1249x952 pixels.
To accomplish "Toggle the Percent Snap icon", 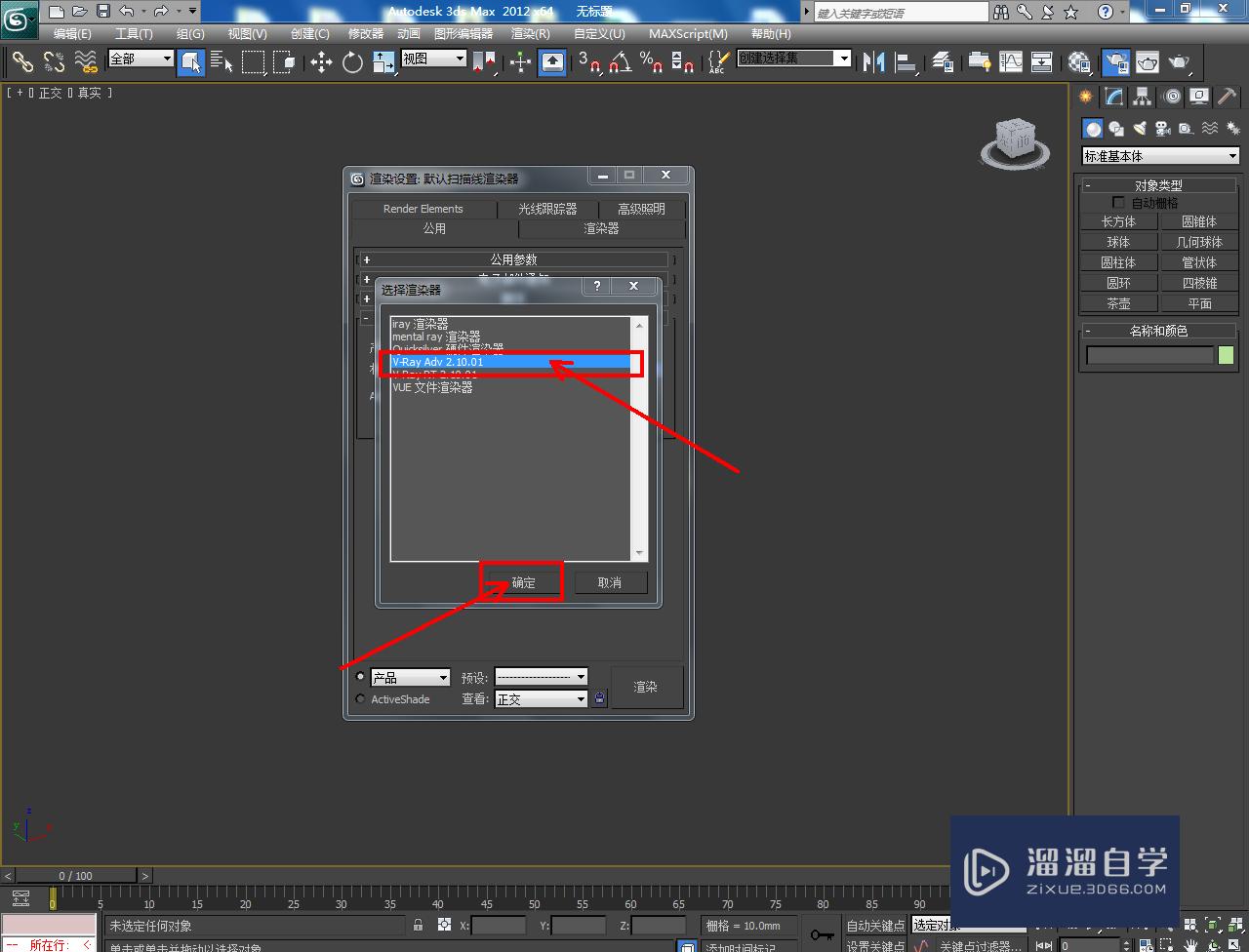I will coord(651,62).
